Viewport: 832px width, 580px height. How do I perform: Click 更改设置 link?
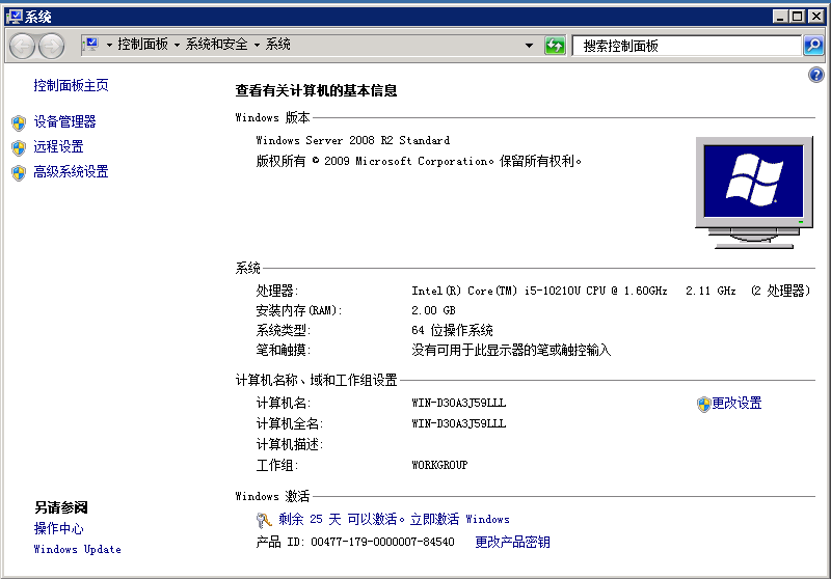click(x=736, y=404)
